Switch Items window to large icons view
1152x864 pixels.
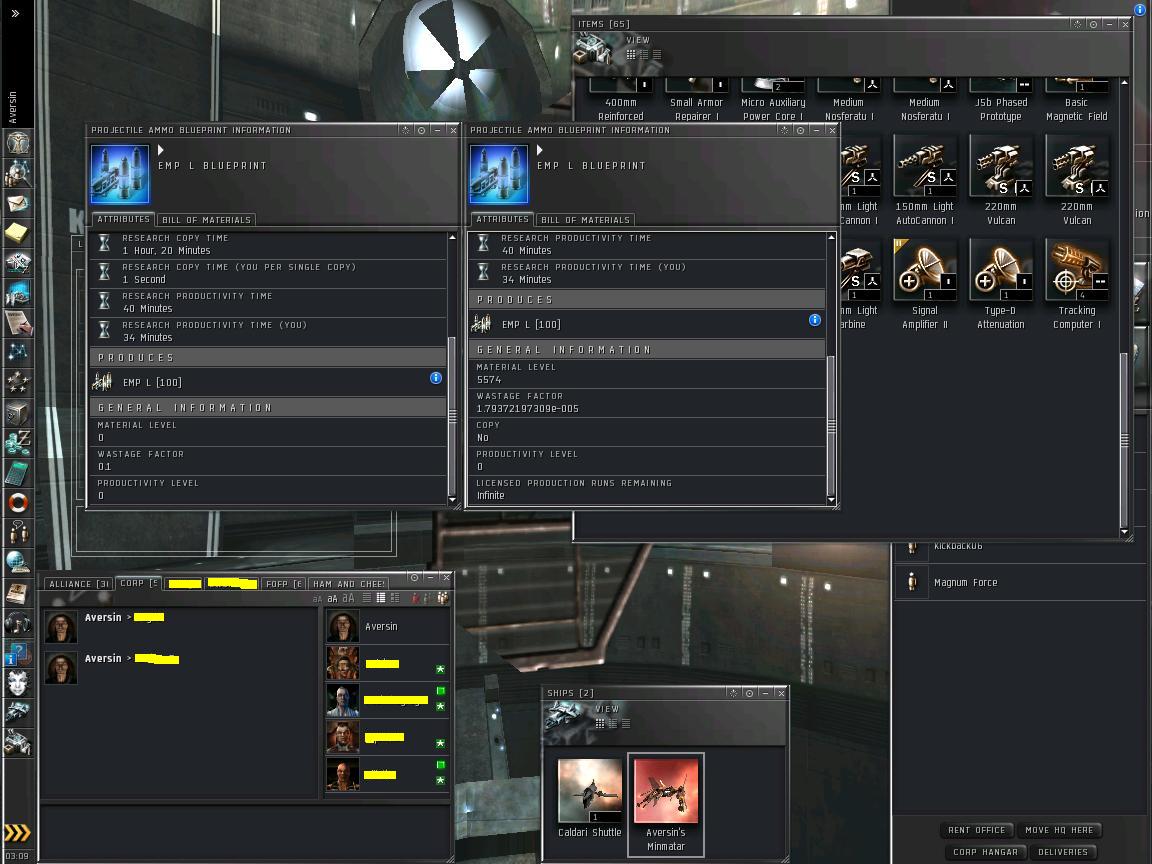coord(631,54)
